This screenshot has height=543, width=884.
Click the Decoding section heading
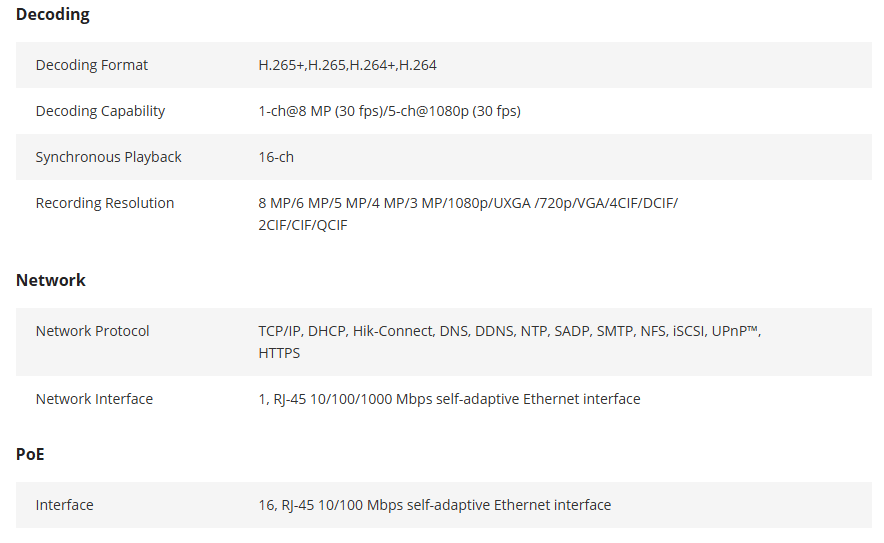coord(52,15)
